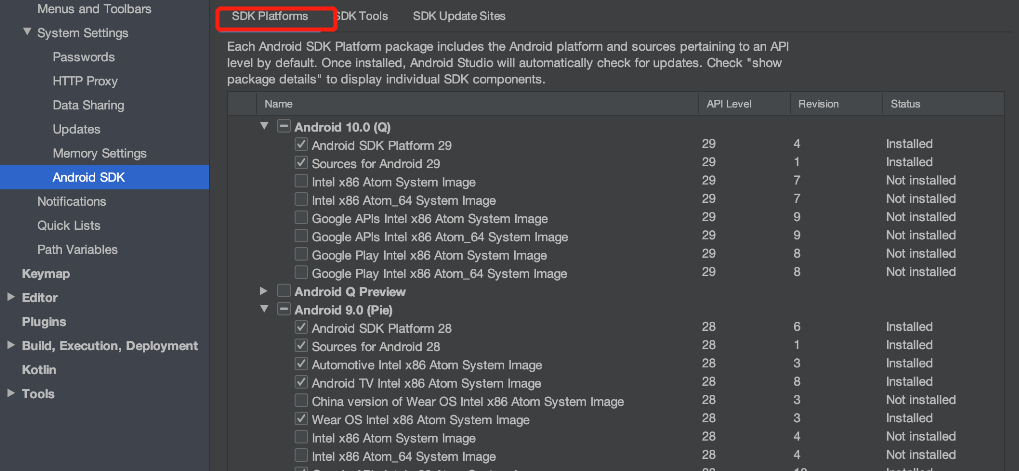Open HTTP Proxy settings
This screenshot has height=471, width=1019.
pyautogui.click(x=85, y=81)
